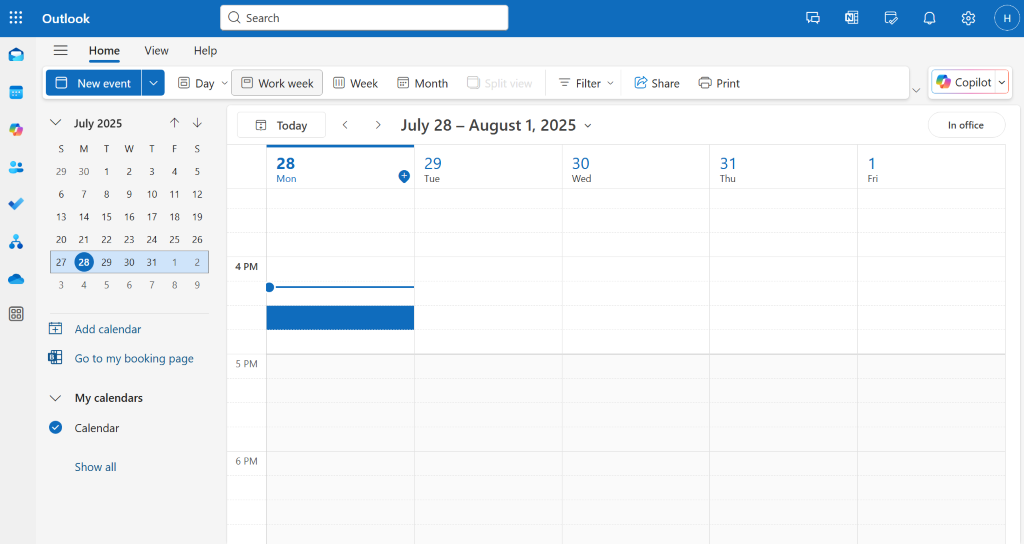Open To Do checkmark icon in sidebar
The image size is (1024, 544).
tap(16, 204)
